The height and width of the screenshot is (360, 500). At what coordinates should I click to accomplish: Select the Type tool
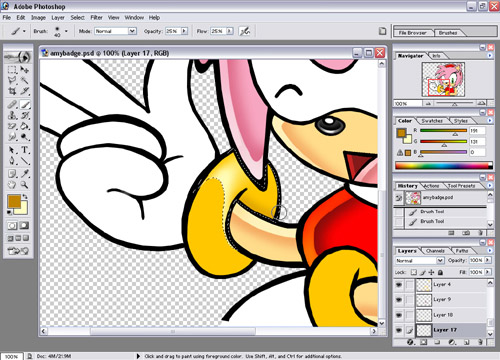point(24,150)
